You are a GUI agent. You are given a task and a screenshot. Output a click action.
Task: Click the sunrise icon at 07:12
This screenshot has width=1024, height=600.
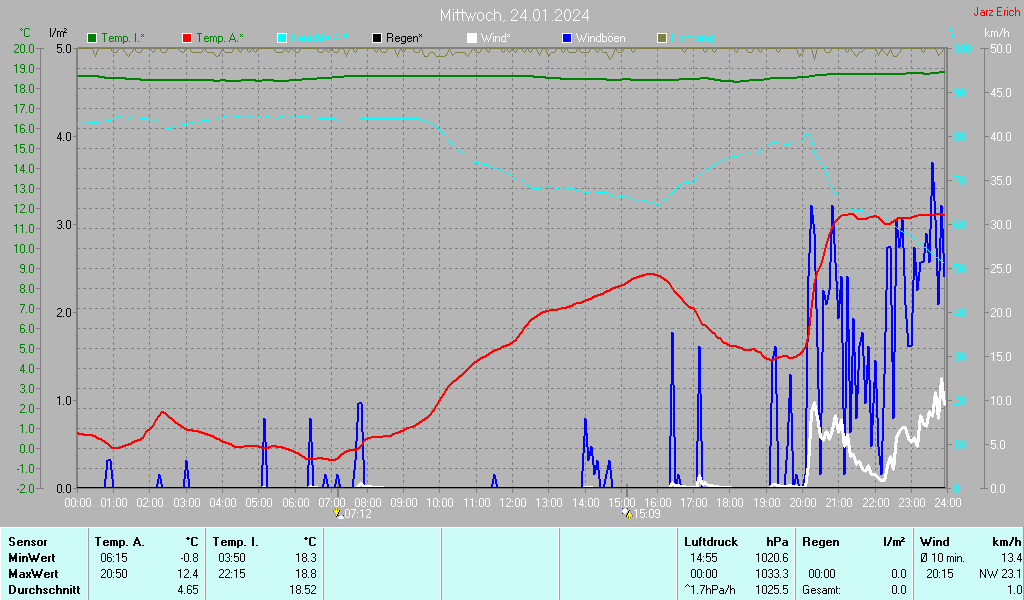click(x=338, y=513)
